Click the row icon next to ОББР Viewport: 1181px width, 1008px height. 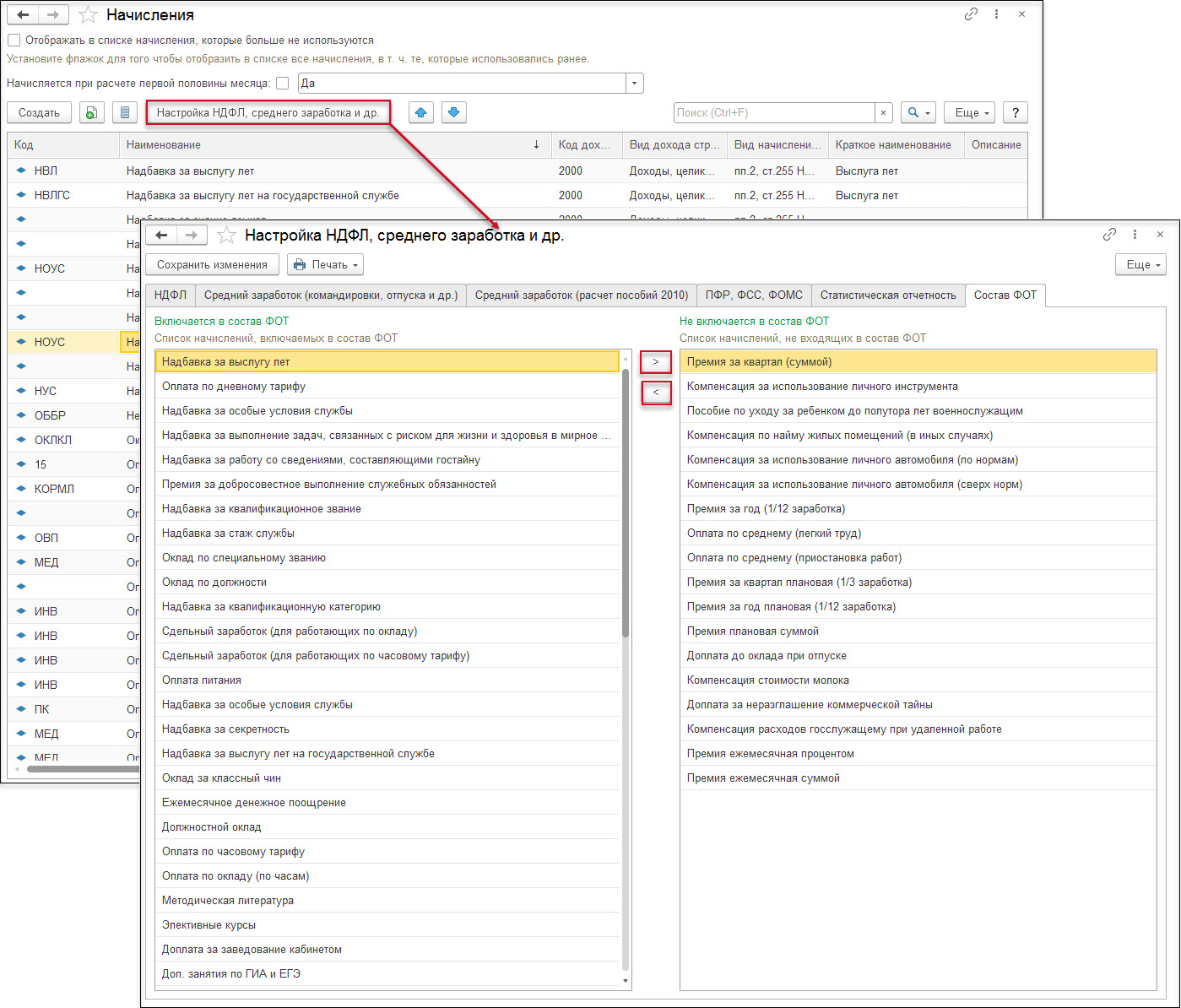pos(21,415)
